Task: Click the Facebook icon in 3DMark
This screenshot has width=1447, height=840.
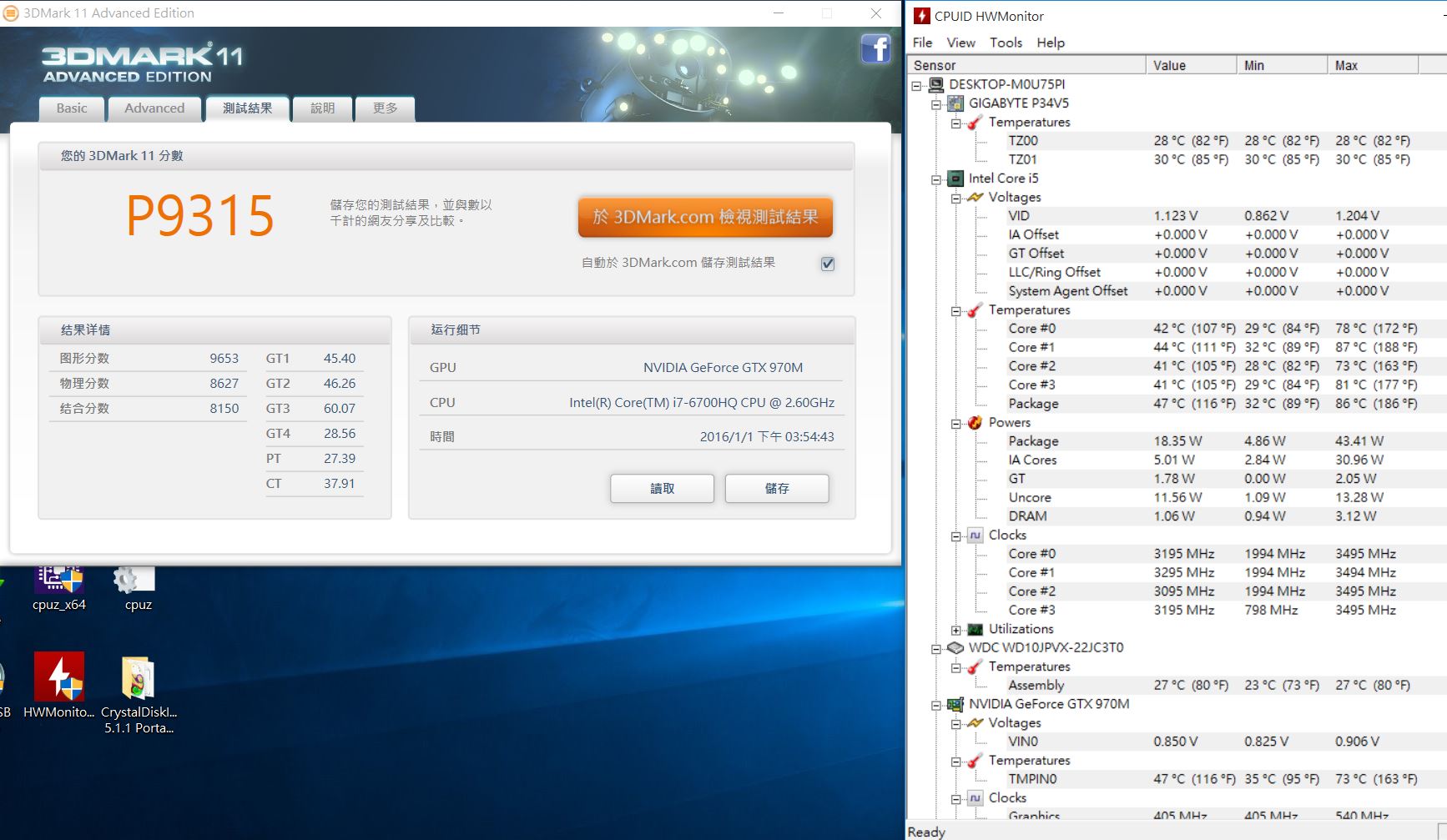Action: pos(875,49)
